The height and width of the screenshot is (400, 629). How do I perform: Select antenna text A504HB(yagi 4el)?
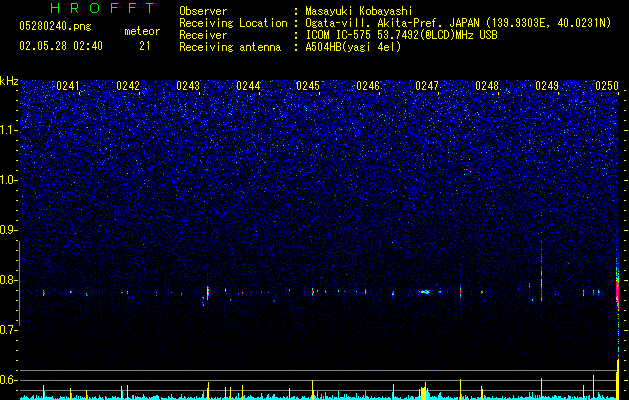click(x=353, y=47)
